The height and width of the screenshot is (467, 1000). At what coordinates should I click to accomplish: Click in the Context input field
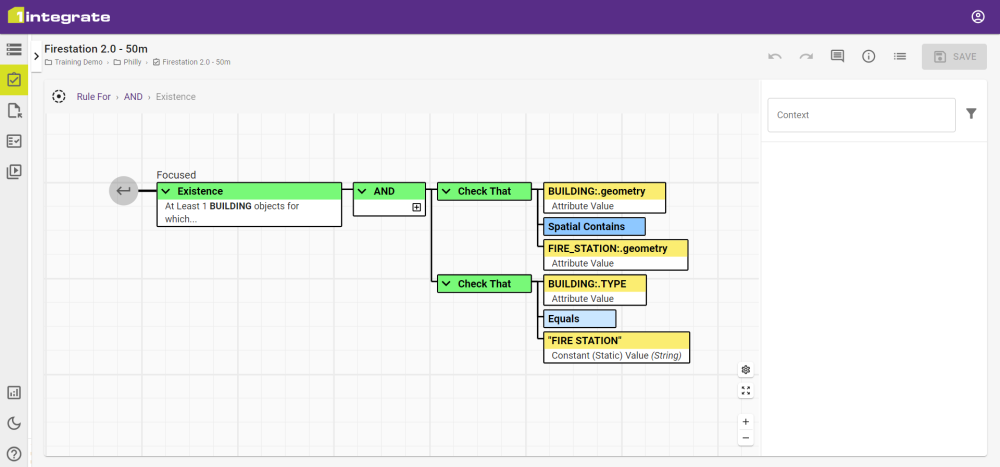[861, 115]
